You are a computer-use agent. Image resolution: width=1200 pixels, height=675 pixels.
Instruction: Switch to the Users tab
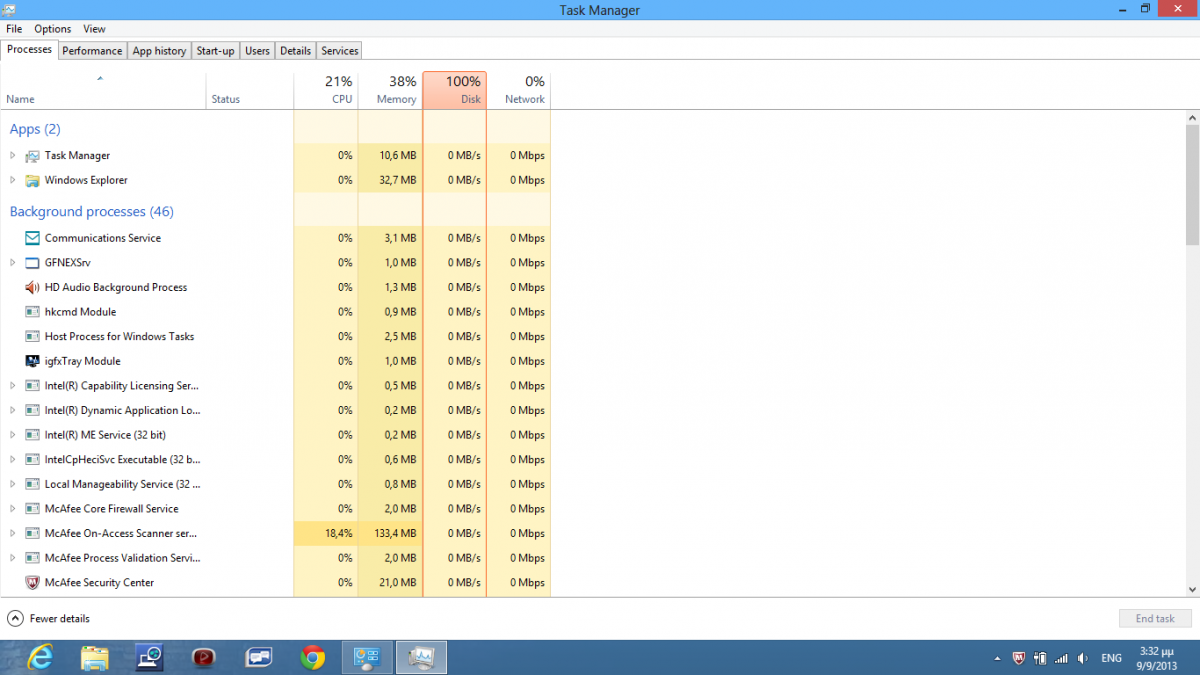click(257, 51)
